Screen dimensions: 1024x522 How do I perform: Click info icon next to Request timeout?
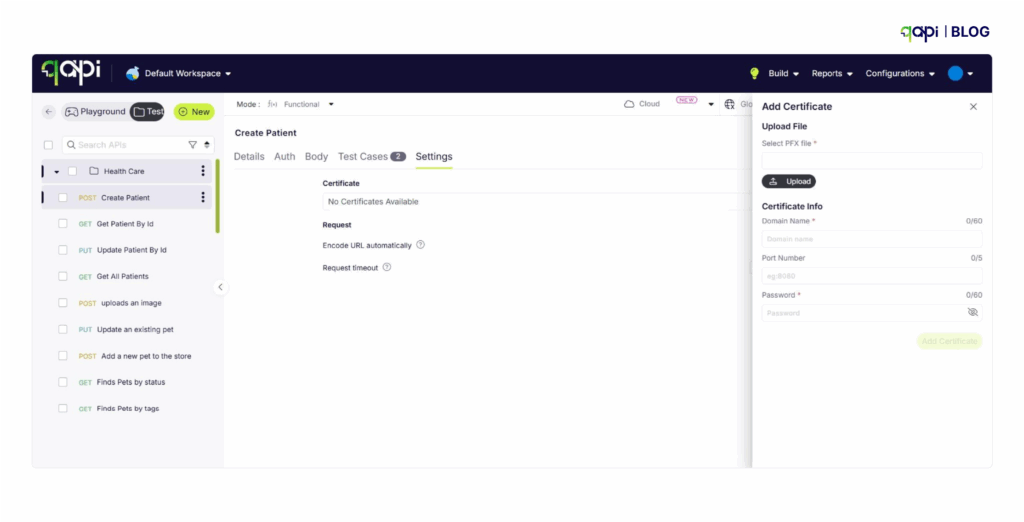coord(387,267)
